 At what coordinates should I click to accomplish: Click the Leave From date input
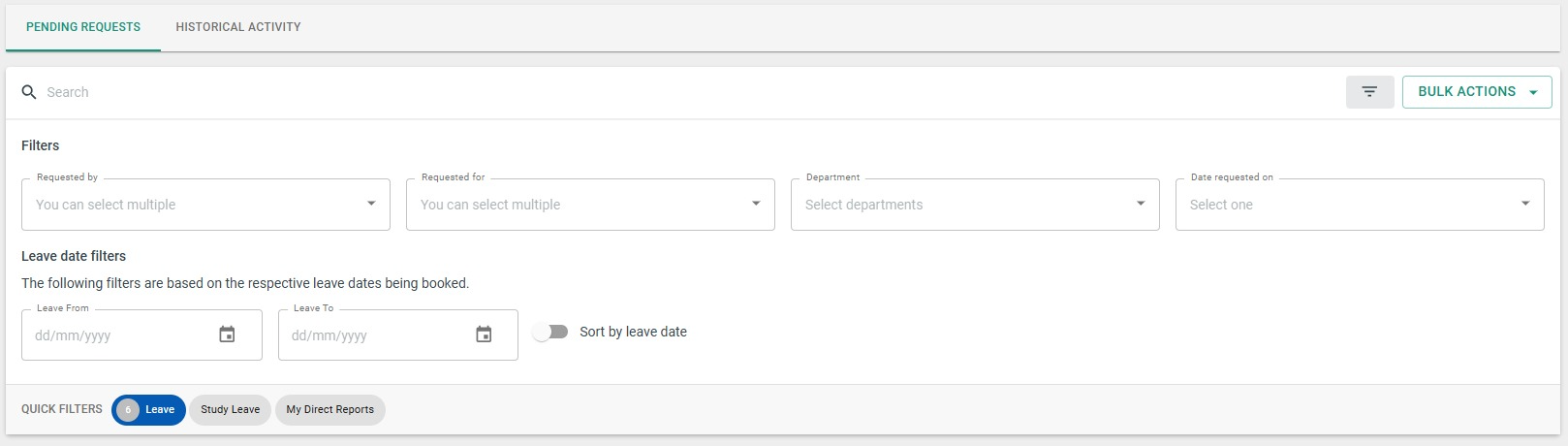(x=141, y=335)
